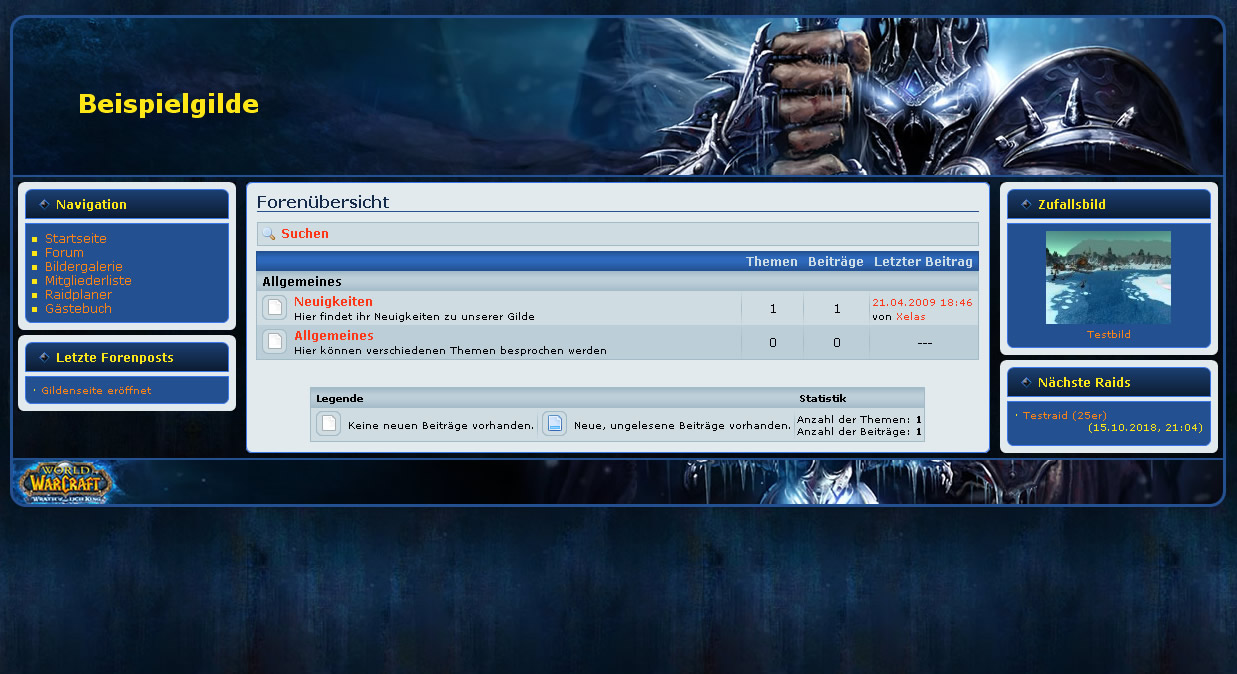Click the Nächste Raids panel title
1237x674 pixels.
tap(1084, 382)
